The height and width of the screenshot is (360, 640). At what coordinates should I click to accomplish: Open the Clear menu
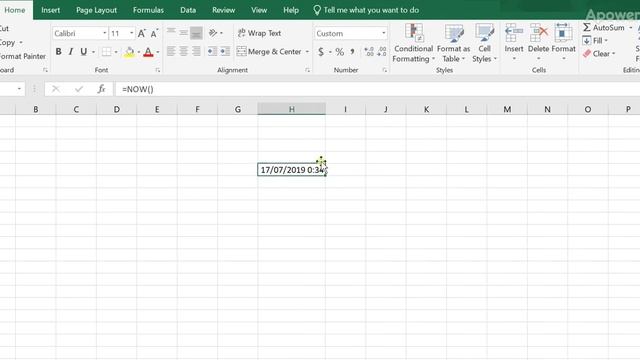(599, 53)
